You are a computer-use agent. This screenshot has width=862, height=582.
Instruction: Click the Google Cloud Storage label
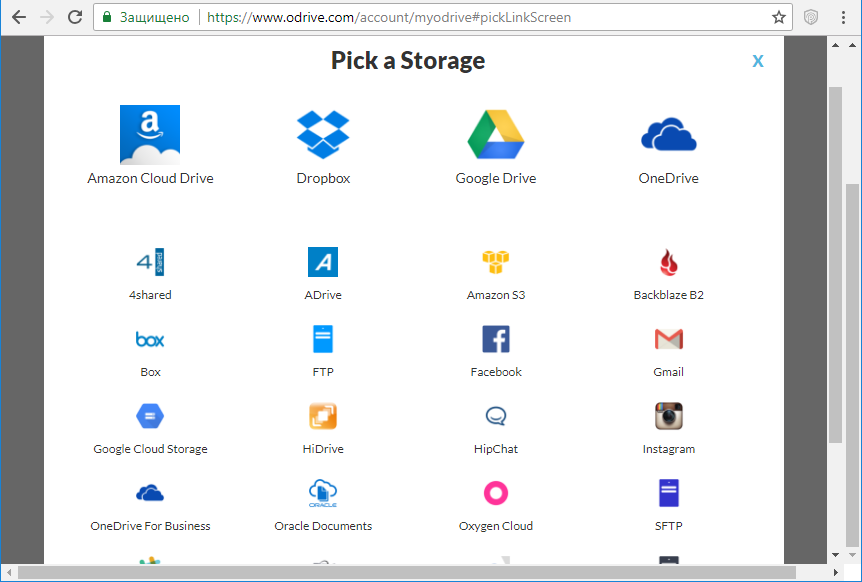coord(150,449)
